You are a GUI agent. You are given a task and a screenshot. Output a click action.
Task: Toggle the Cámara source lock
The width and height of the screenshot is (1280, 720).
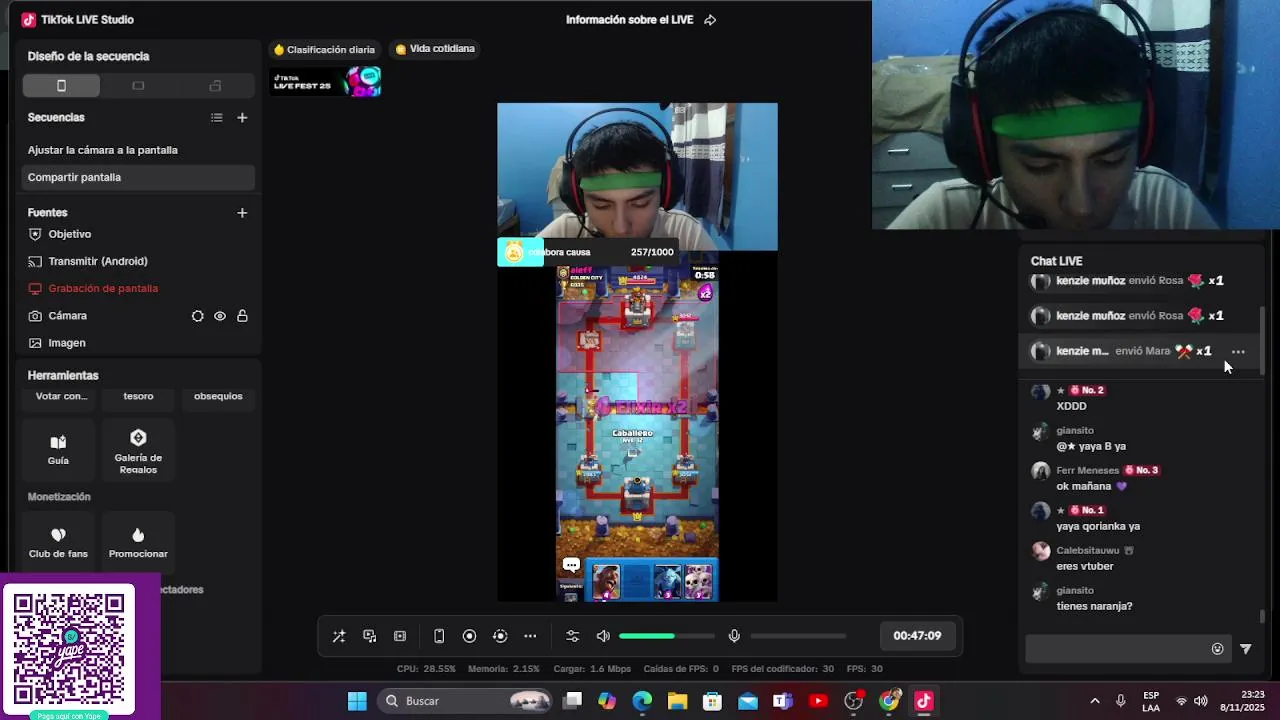242,316
